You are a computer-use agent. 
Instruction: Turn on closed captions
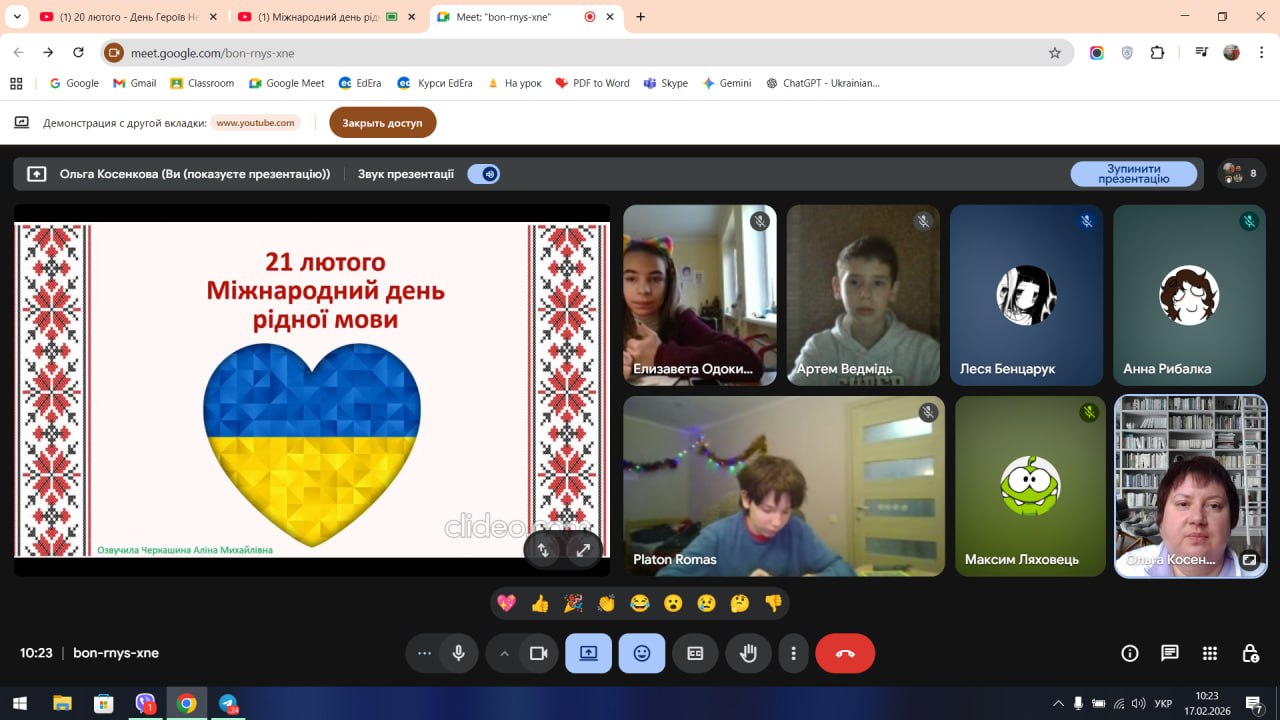pos(695,653)
